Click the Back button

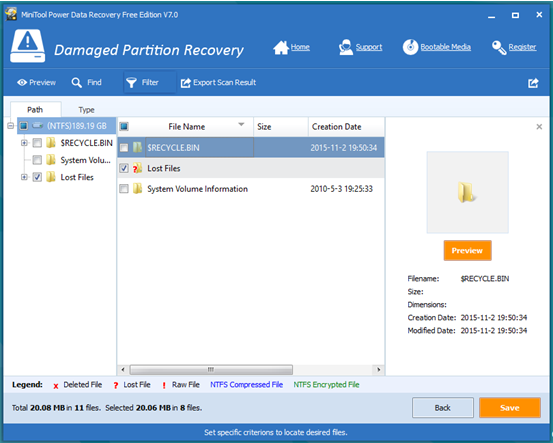(443, 408)
